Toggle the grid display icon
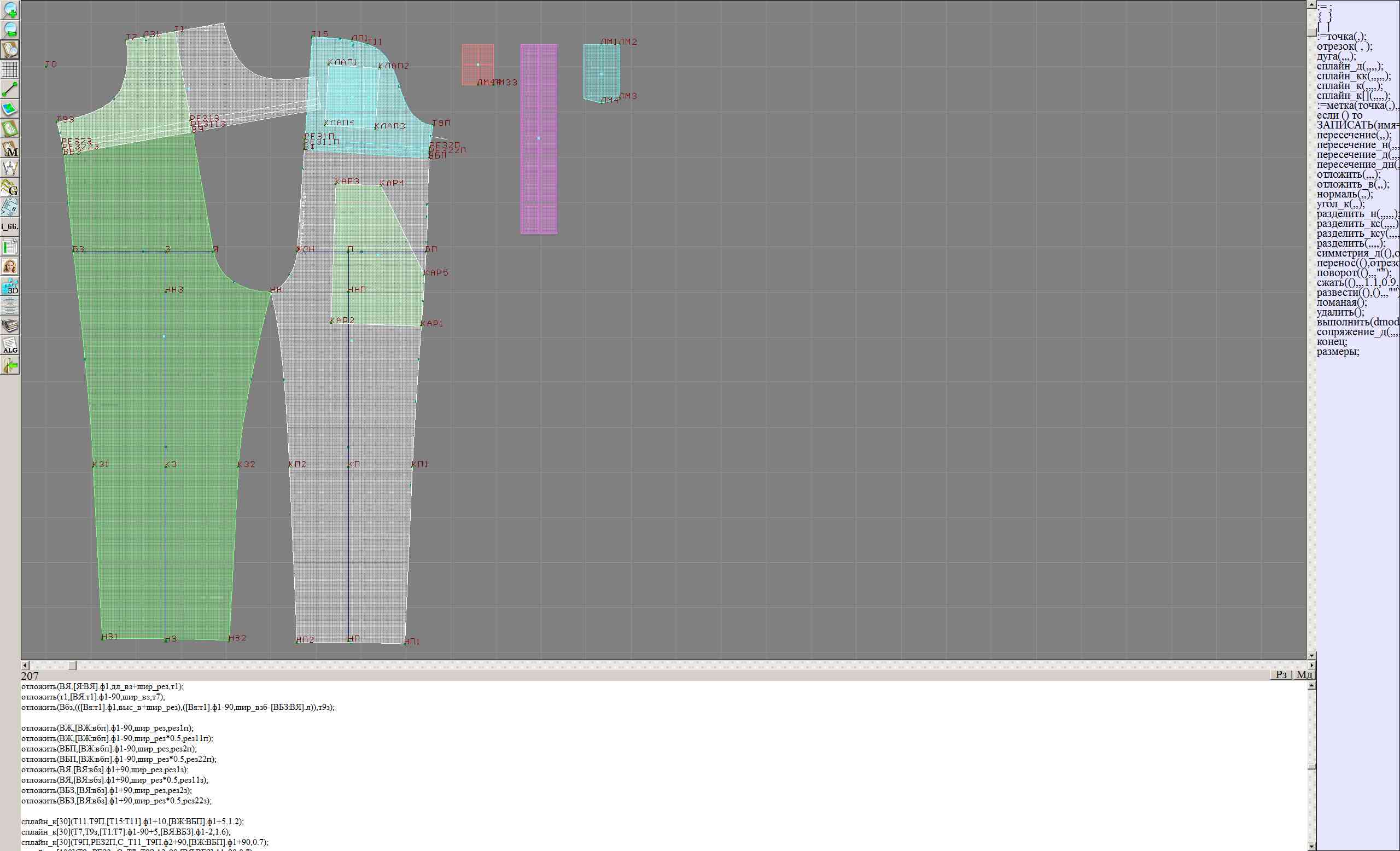The image size is (1400, 851). 10,69
